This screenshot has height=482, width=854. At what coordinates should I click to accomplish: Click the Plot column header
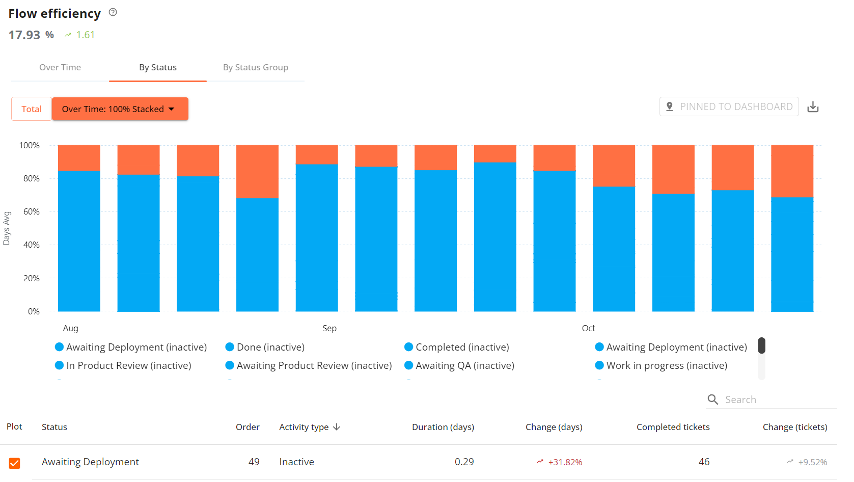[x=14, y=426]
